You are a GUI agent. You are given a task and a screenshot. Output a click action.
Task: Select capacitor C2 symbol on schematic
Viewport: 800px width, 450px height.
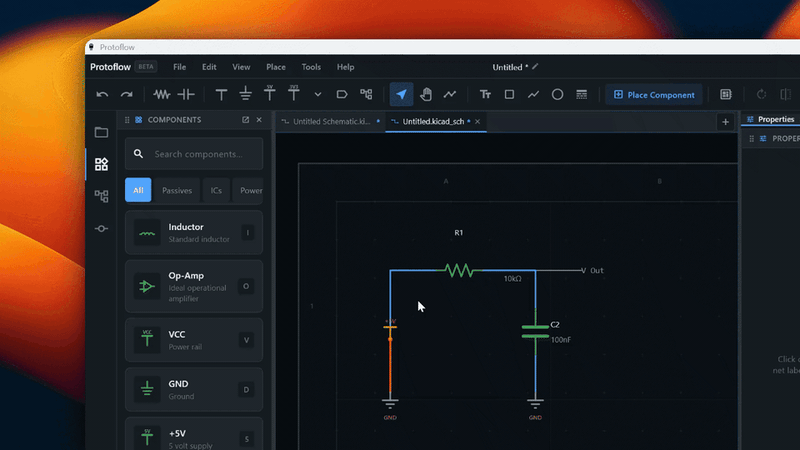tap(535, 331)
